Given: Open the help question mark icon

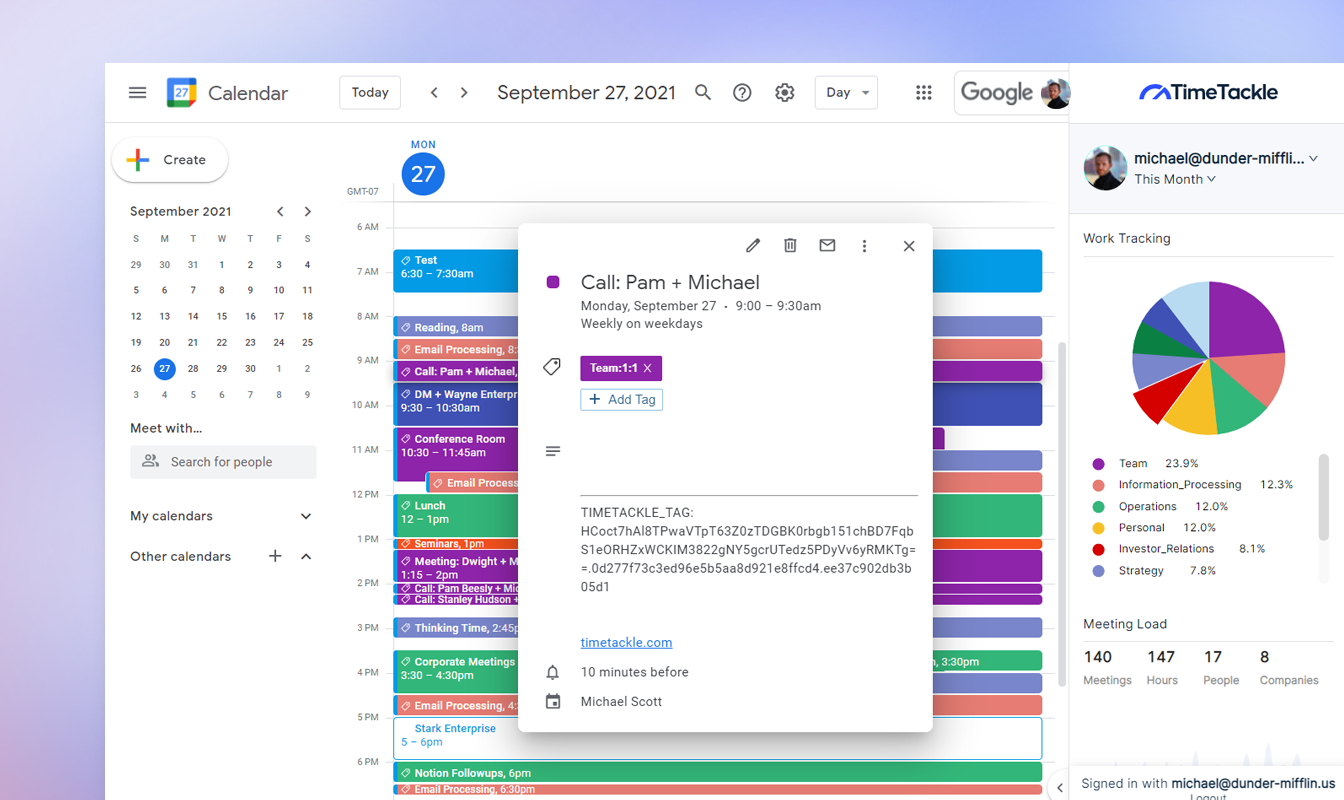Looking at the screenshot, I should click(x=742, y=93).
